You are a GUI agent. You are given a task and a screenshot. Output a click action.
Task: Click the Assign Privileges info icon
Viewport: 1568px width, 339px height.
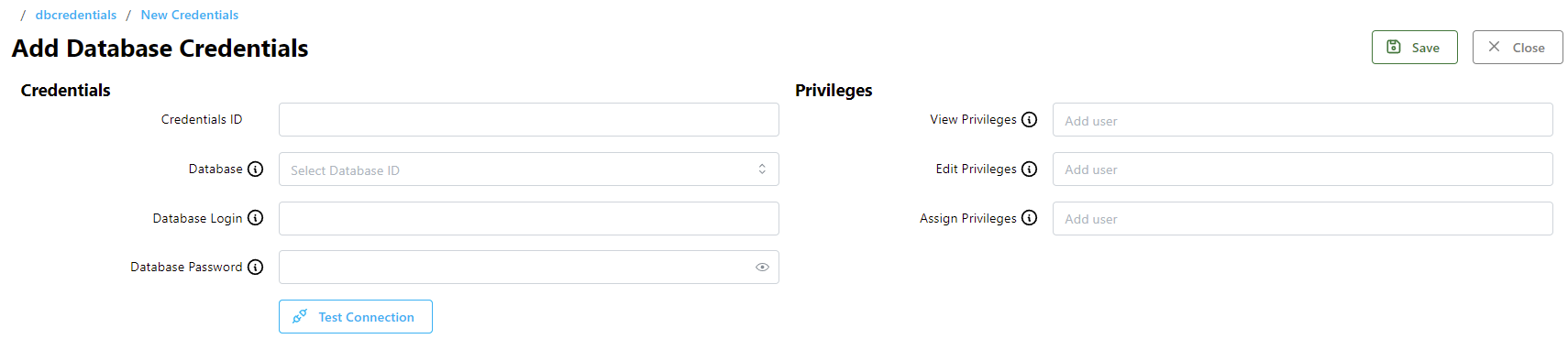coord(1030,218)
